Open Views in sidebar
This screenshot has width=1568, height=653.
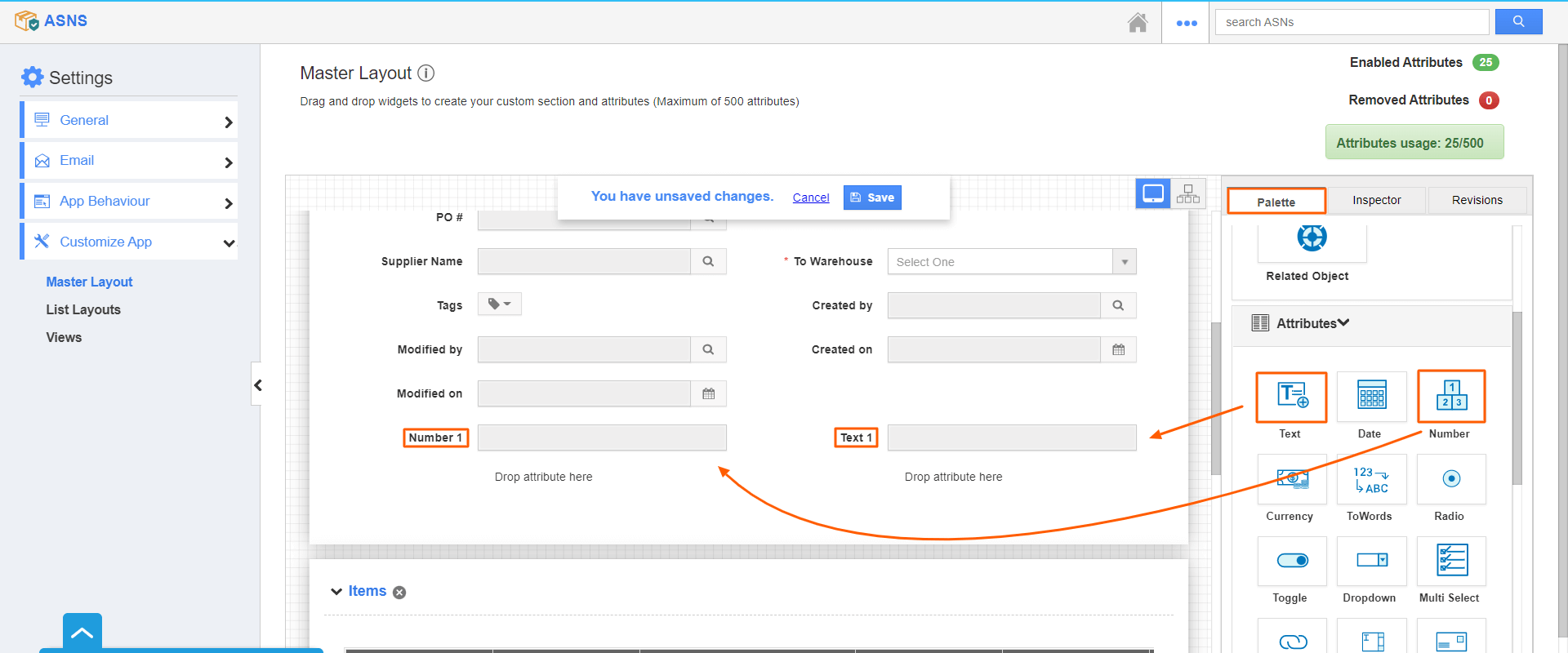tap(64, 337)
